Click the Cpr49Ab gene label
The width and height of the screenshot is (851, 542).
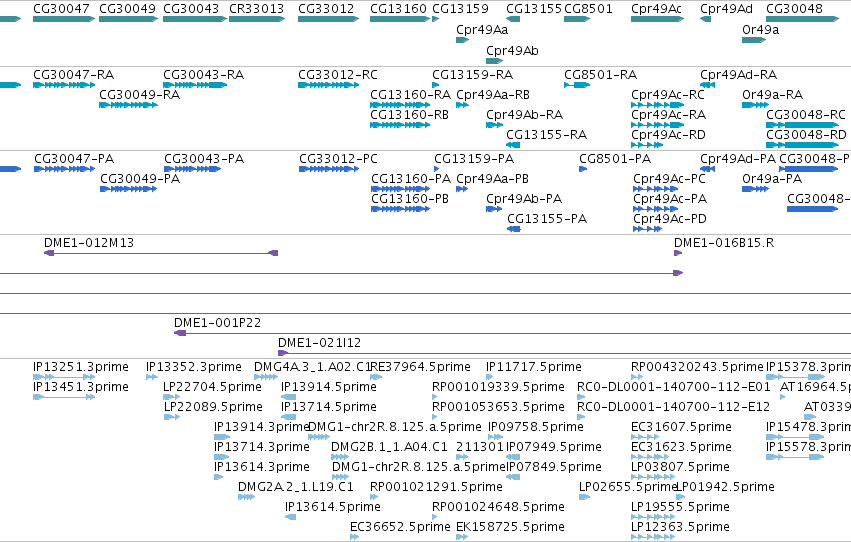pyautogui.click(x=512, y=50)
